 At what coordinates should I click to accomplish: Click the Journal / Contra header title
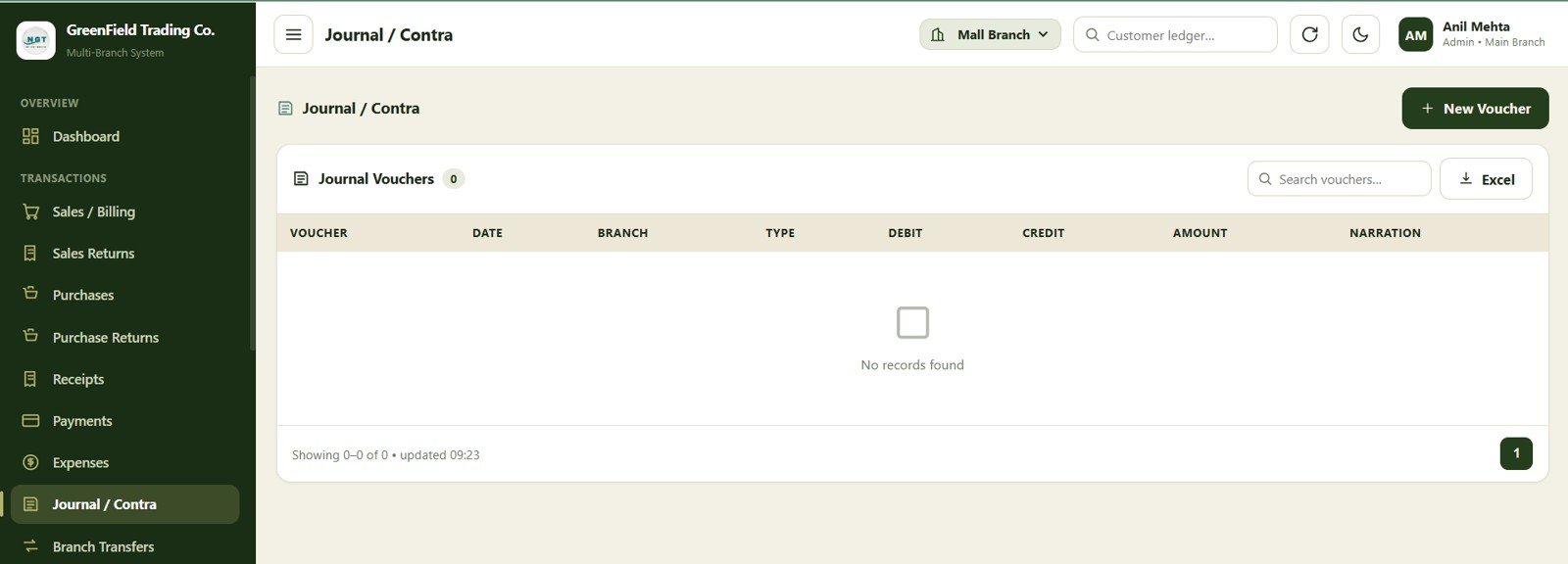pos(388,34)
